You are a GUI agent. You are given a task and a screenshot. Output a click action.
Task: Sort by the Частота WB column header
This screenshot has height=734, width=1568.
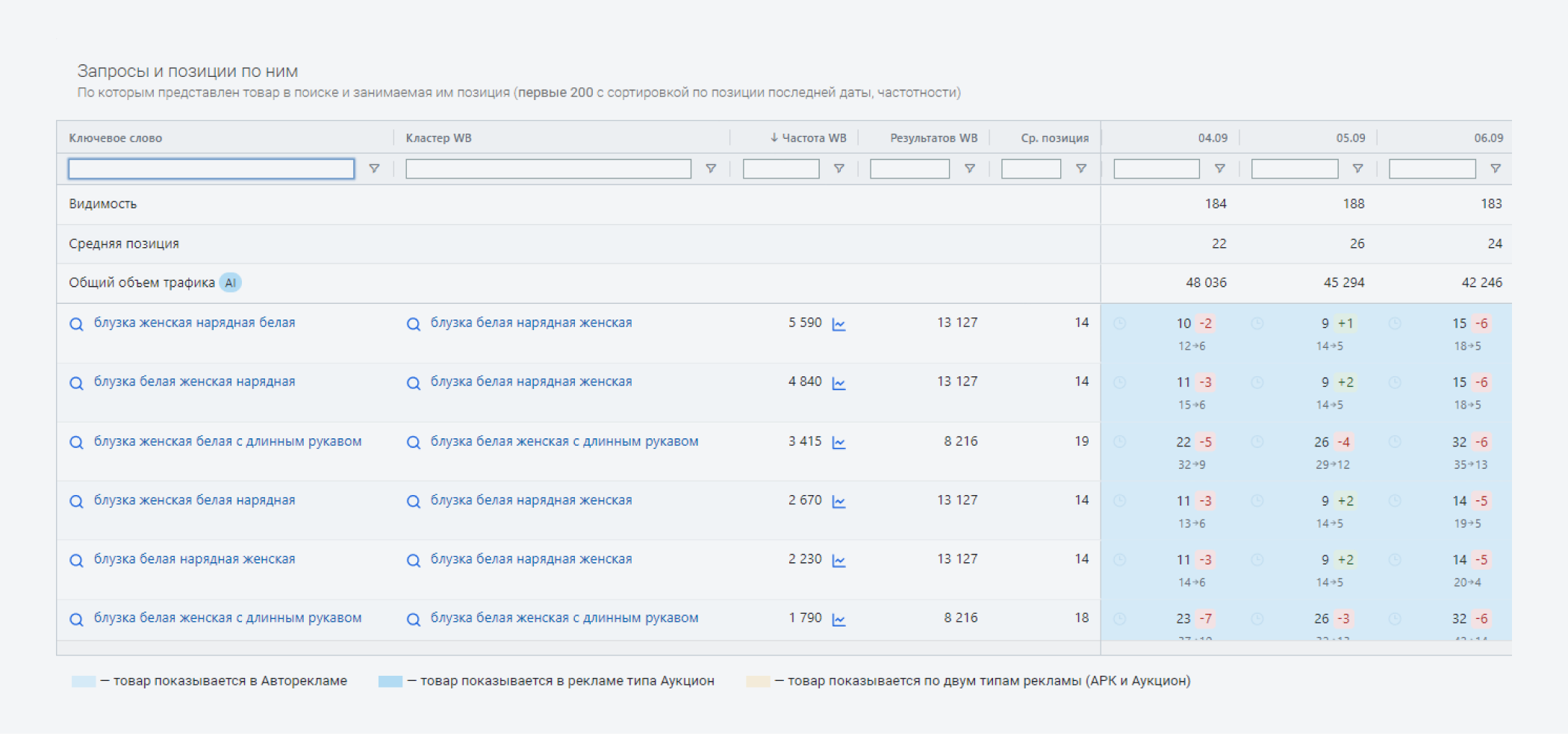[x=813, y=138]
